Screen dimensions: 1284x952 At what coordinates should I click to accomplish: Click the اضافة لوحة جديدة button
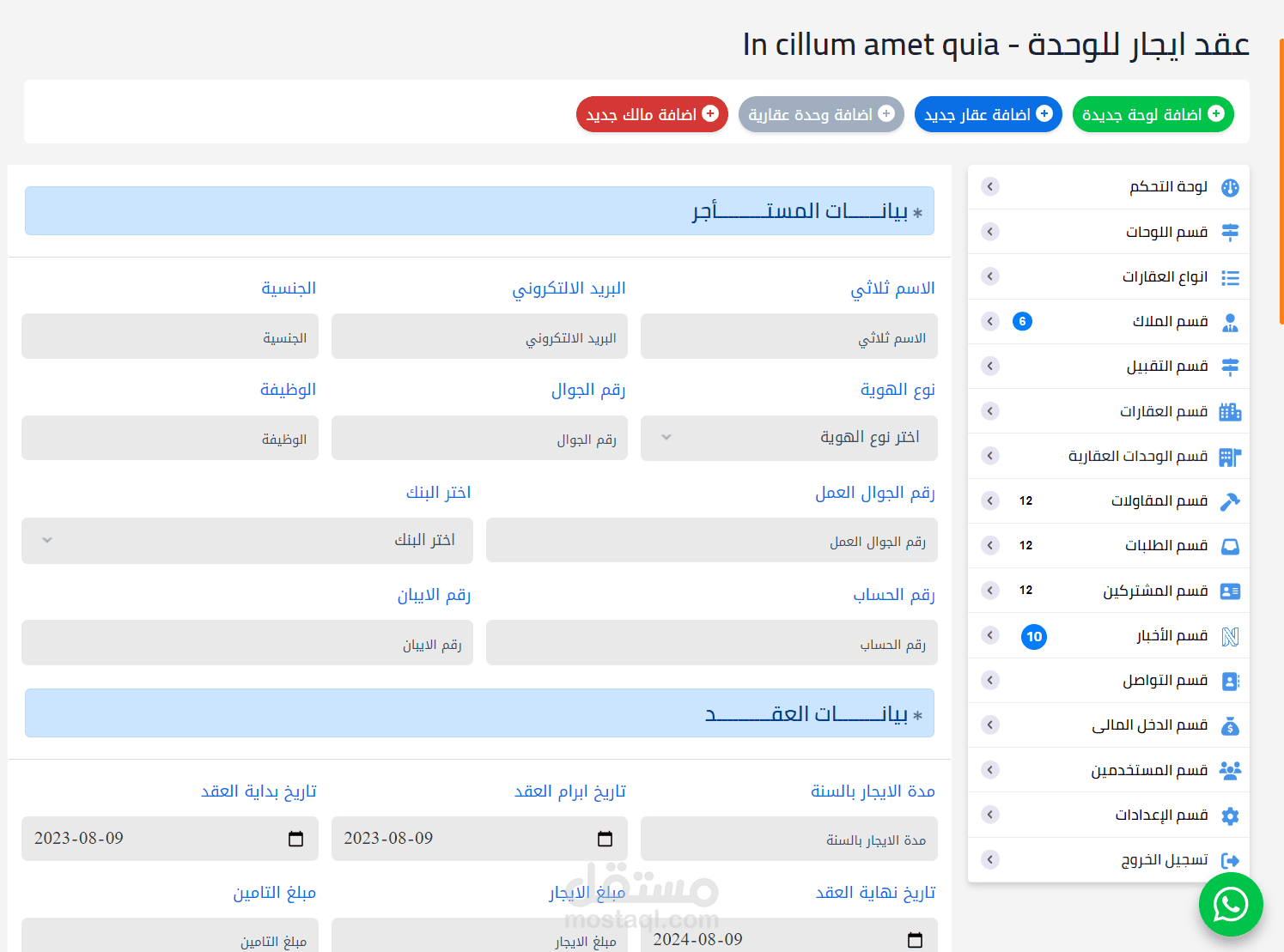click(x=1153, y=113)
